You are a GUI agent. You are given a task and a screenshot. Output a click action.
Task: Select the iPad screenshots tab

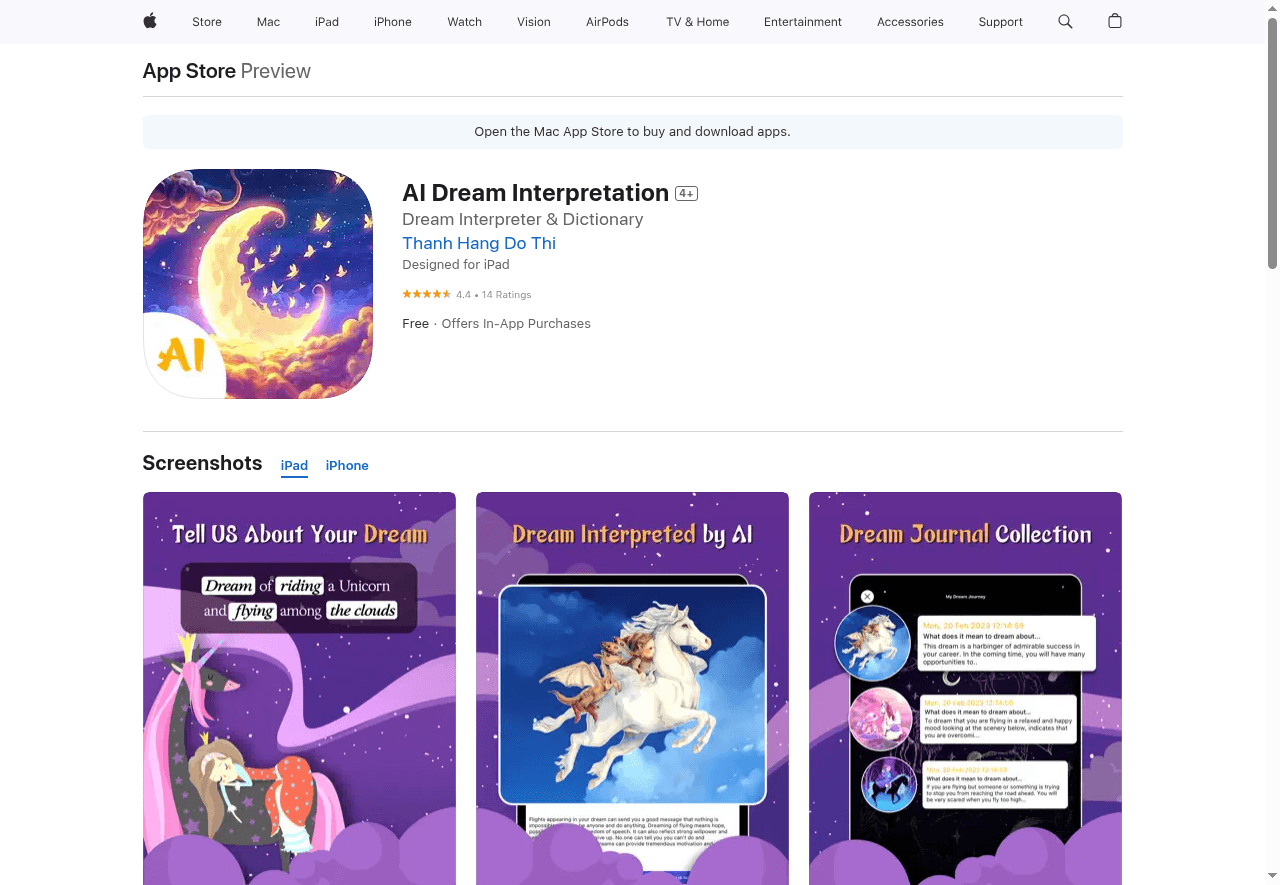point(294,465)
